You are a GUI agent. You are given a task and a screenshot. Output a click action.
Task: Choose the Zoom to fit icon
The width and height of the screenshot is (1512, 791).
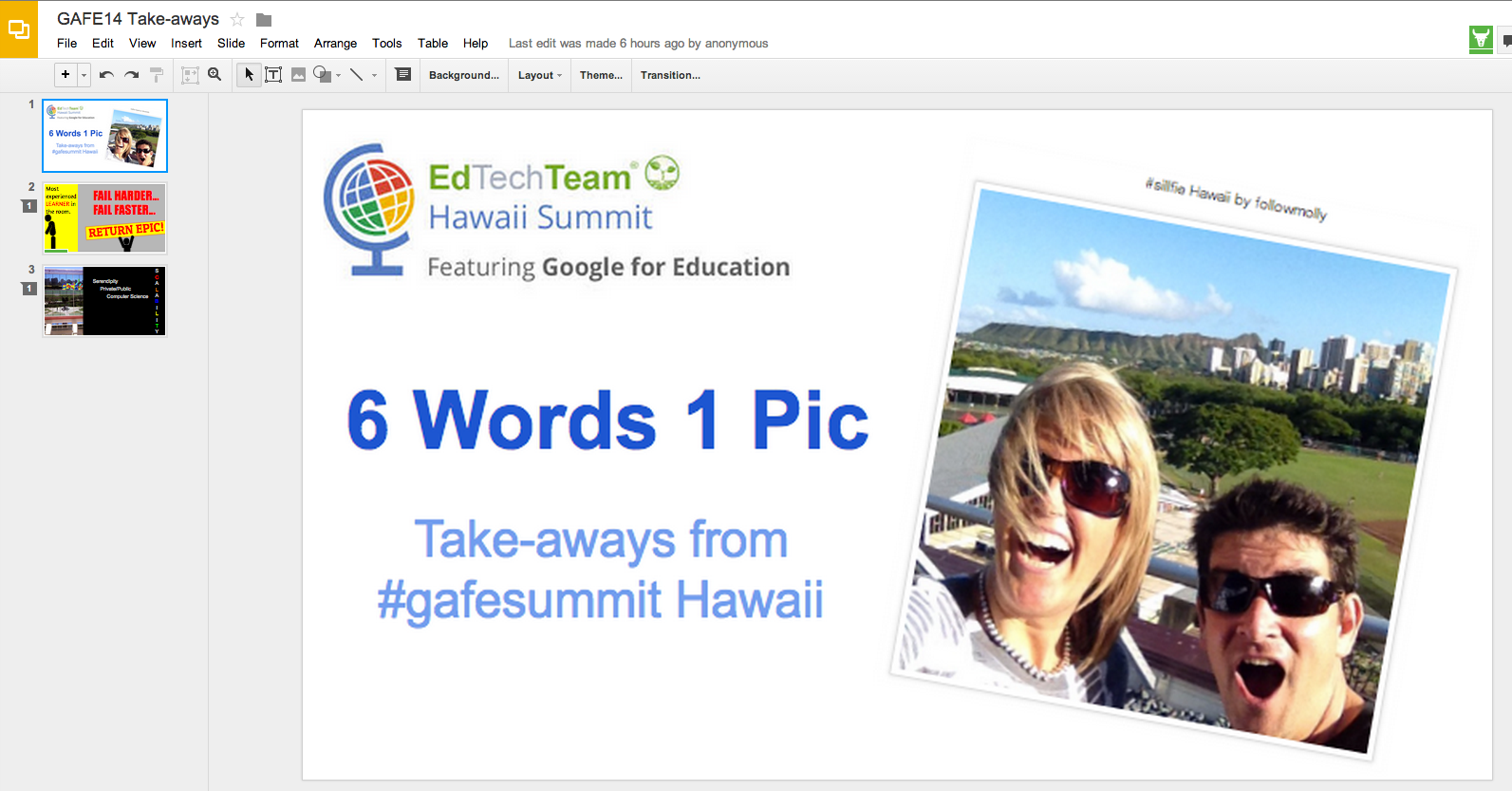190,75
